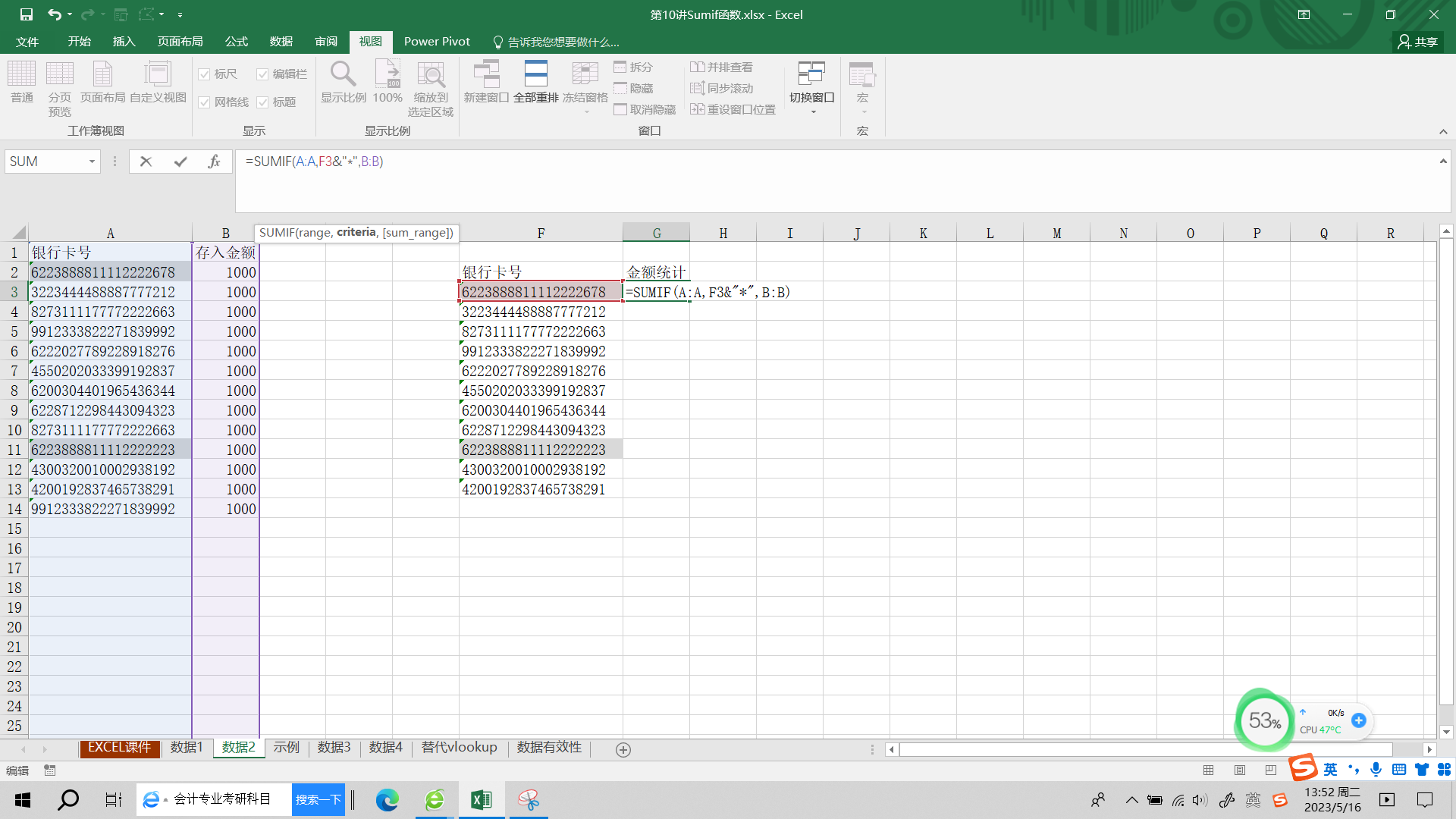
Task: Click the Share (共享) button
Action: (x=1419, y=42)
